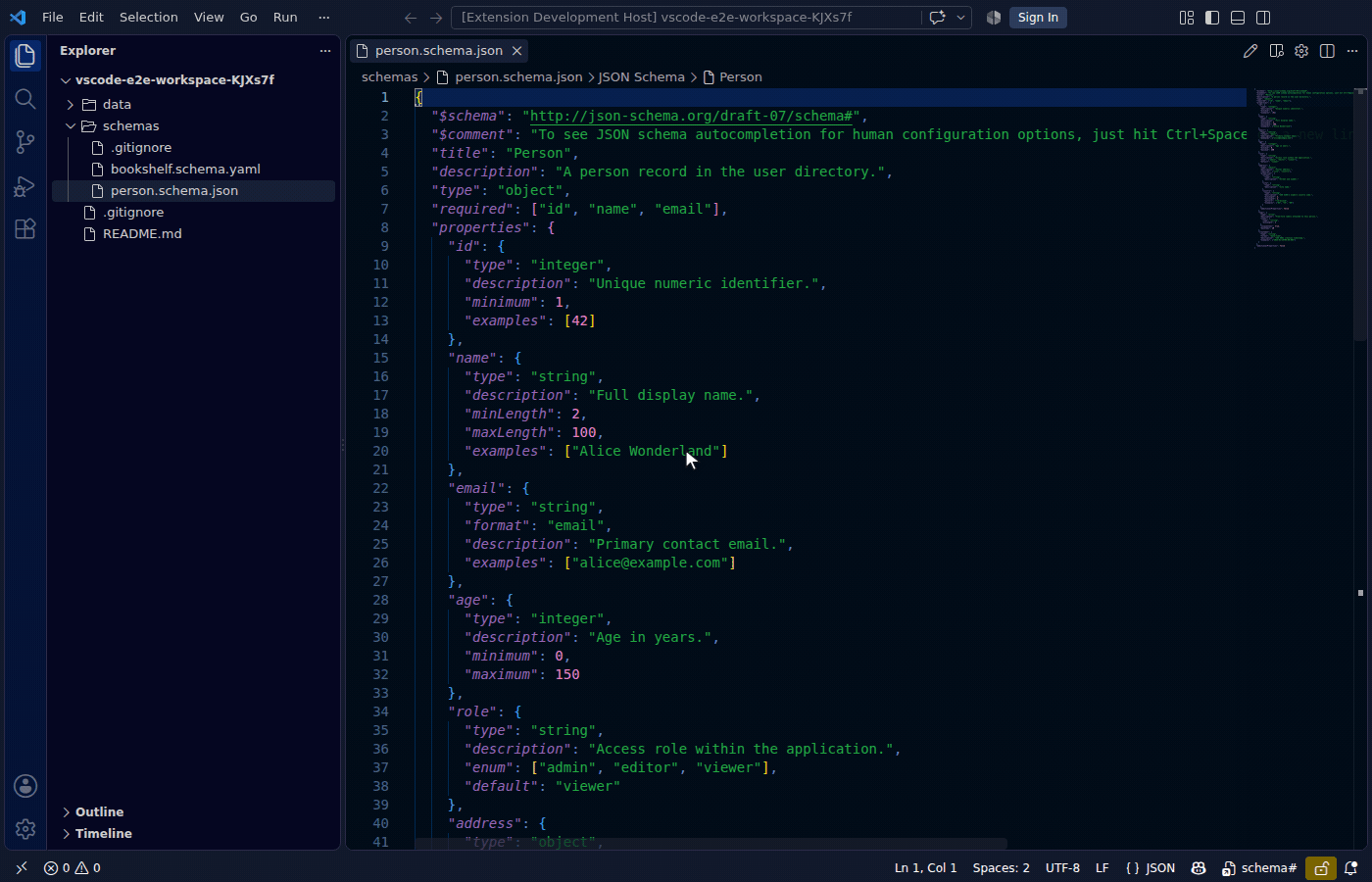
Task: Open the Explorer view in the activity bar
Action: pyautogui.click(x=25, y=56)
